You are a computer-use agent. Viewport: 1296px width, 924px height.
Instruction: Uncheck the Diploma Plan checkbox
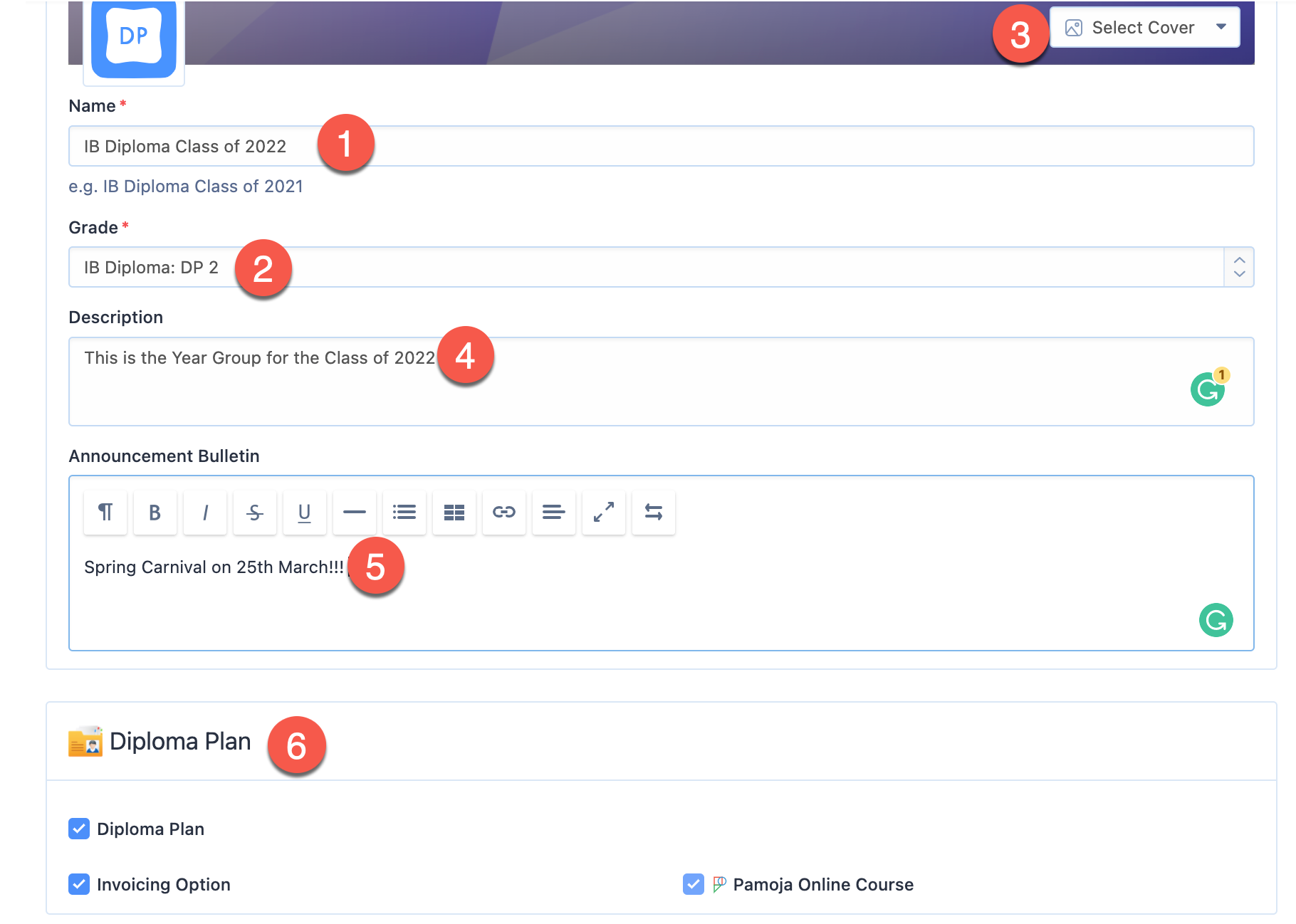79,829
